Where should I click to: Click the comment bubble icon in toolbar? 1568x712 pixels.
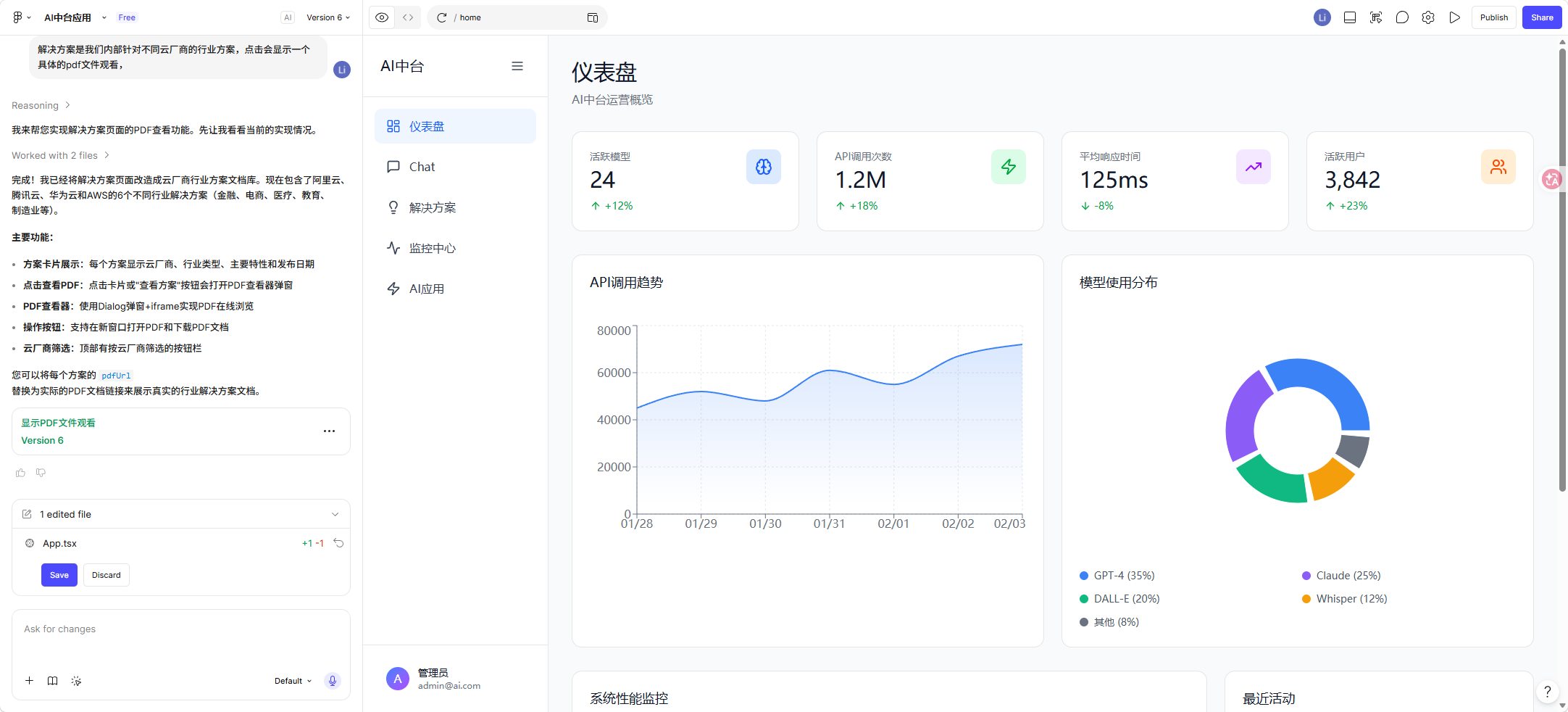pos(1402,17)
